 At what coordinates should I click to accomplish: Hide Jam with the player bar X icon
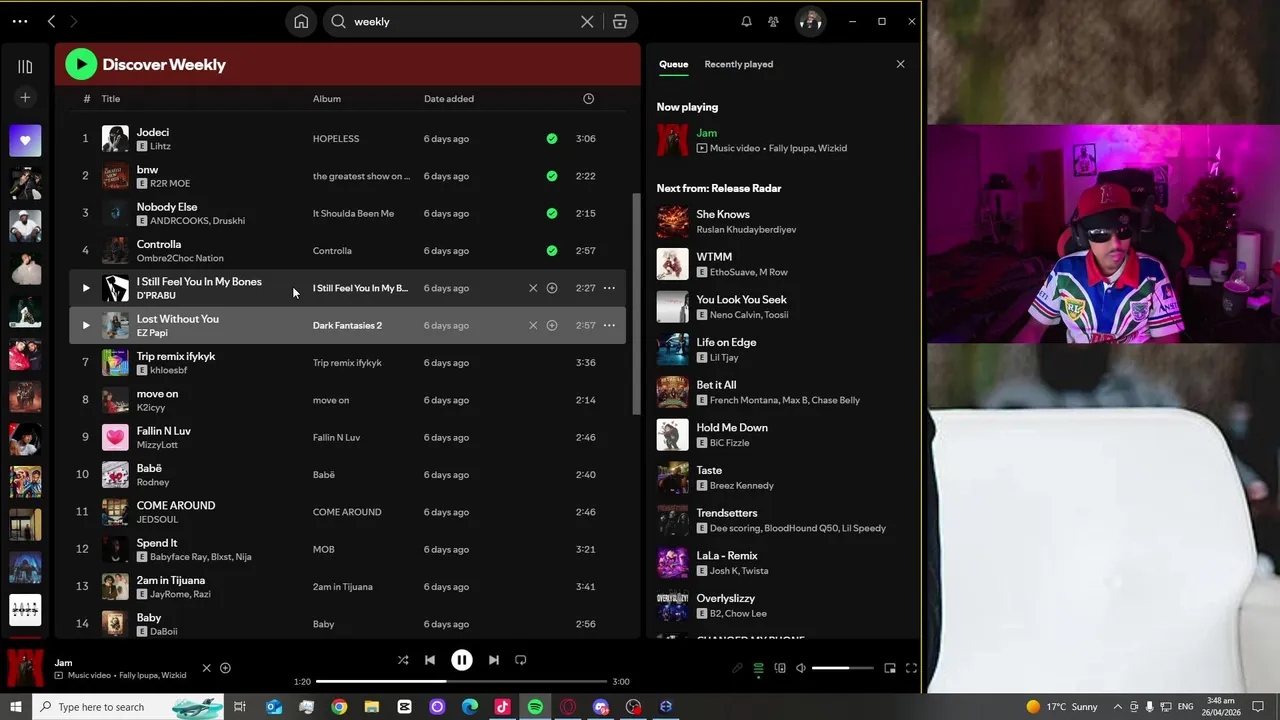(x=206, y=668)
